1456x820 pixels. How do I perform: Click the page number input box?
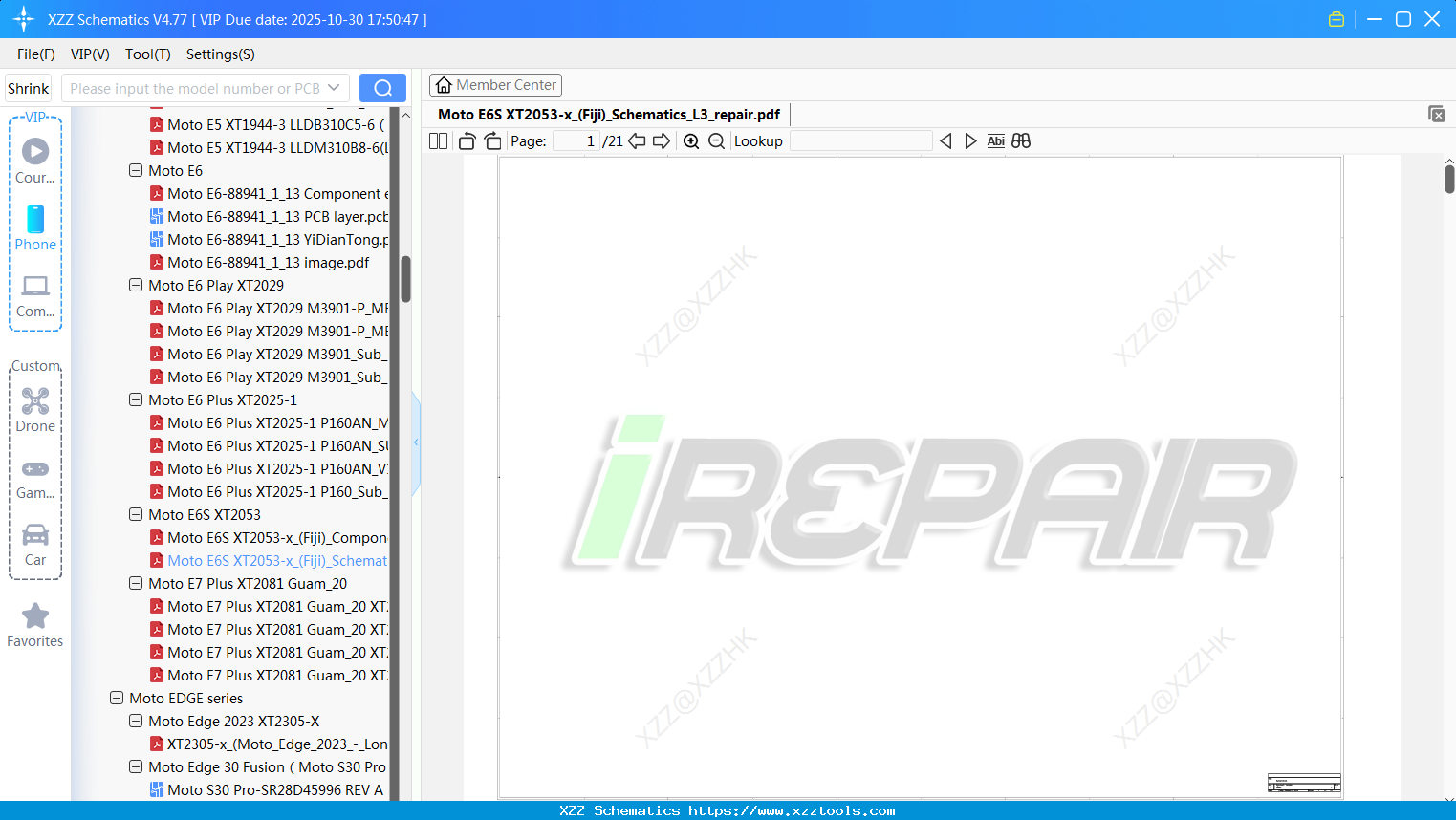tap(576, 141)
